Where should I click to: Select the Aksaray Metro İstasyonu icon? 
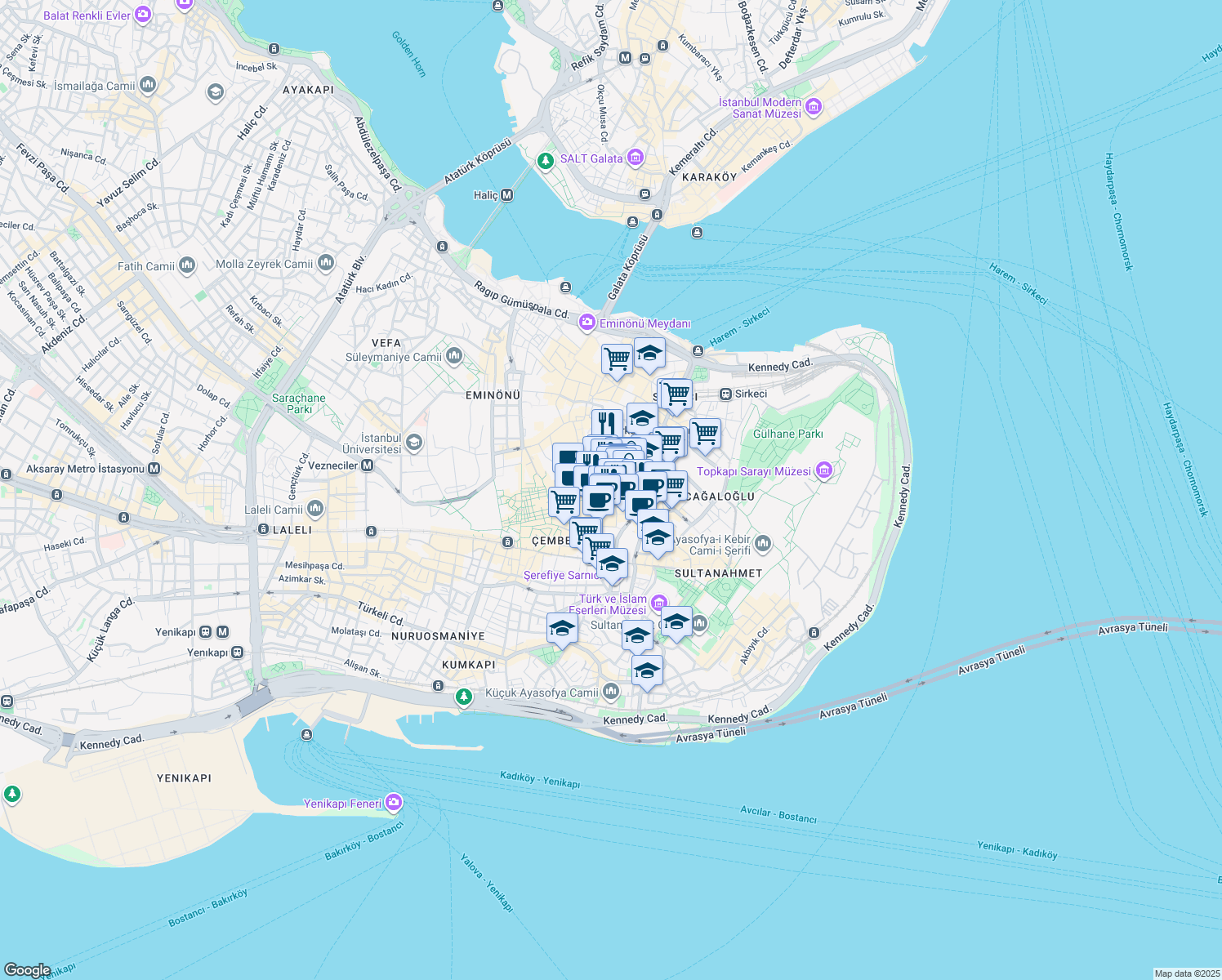pyautogui.click(x=154, y=469)
